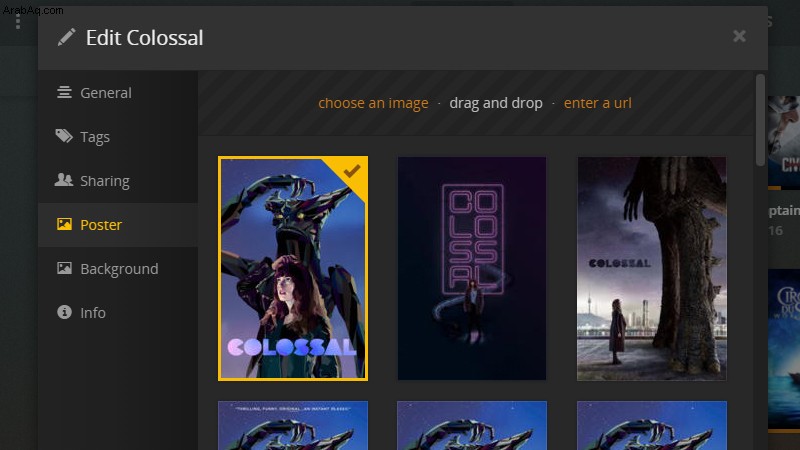
Task: Show the Info tab
Action: 118,313
